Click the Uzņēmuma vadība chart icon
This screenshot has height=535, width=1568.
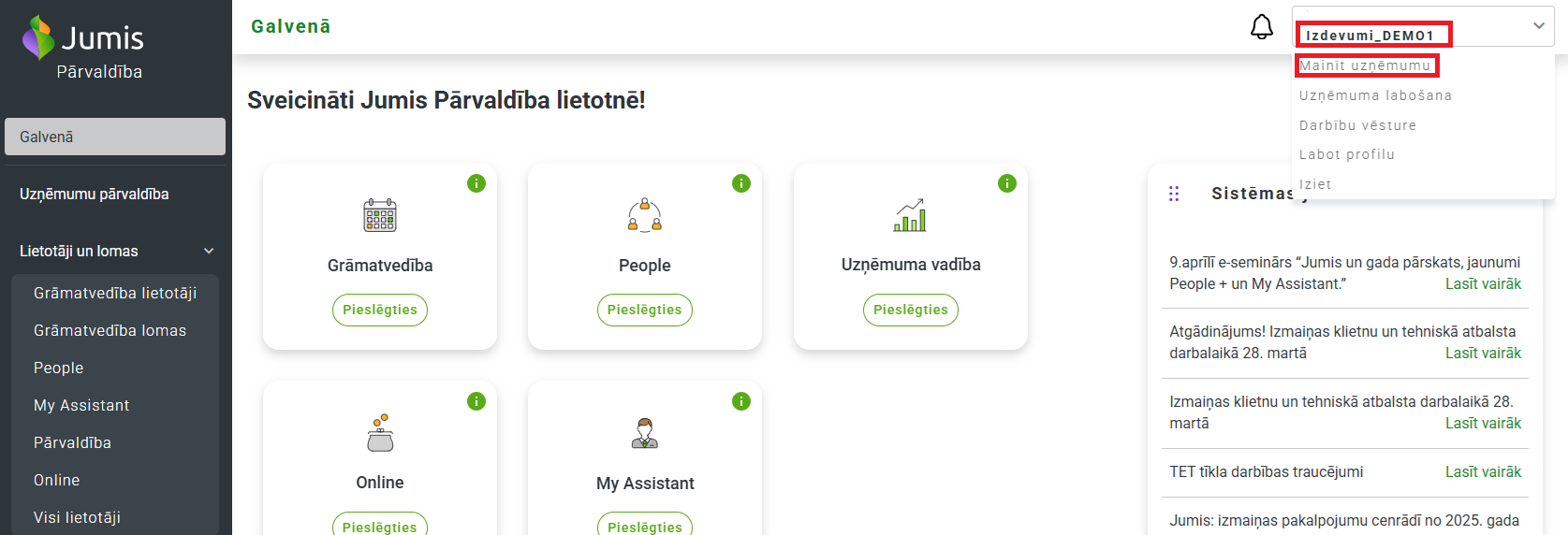[x=910, y=215]
